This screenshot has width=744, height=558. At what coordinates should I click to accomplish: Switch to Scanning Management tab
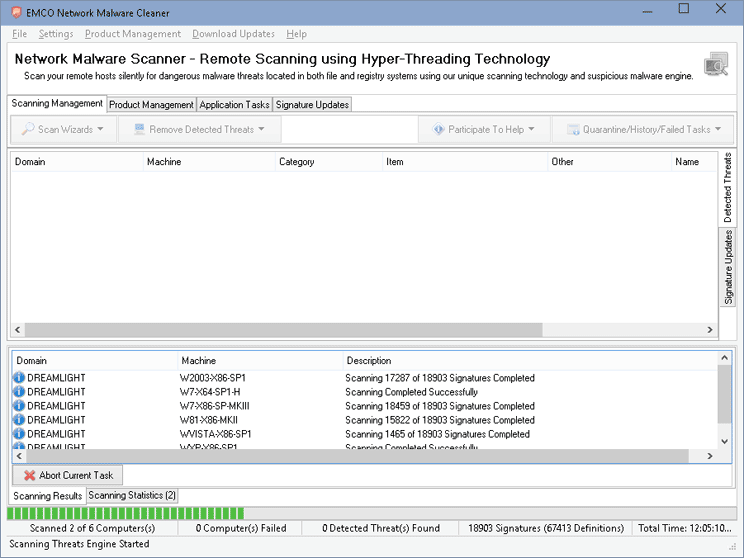click(x=57, y=103)
